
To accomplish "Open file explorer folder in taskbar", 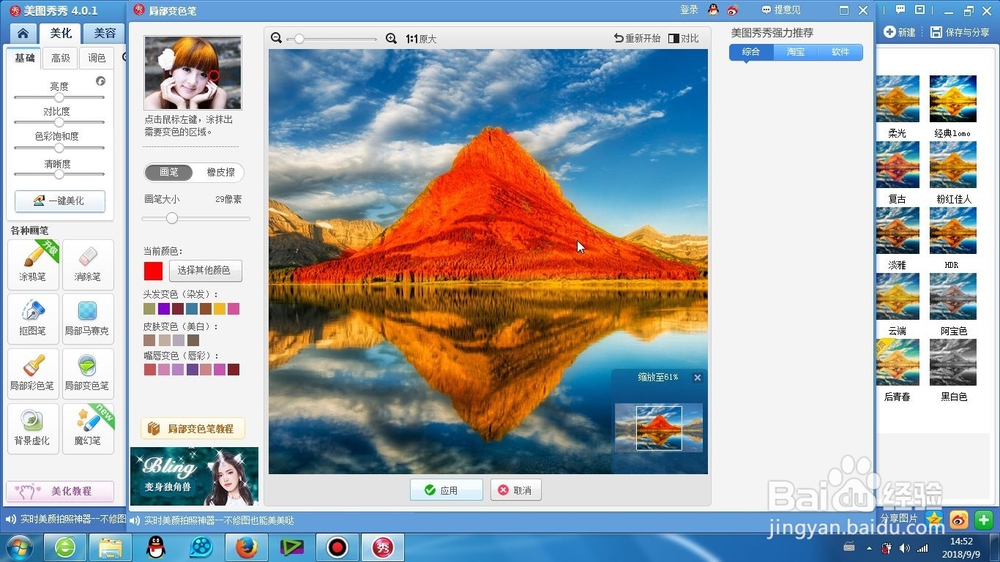I will point(110,547).
